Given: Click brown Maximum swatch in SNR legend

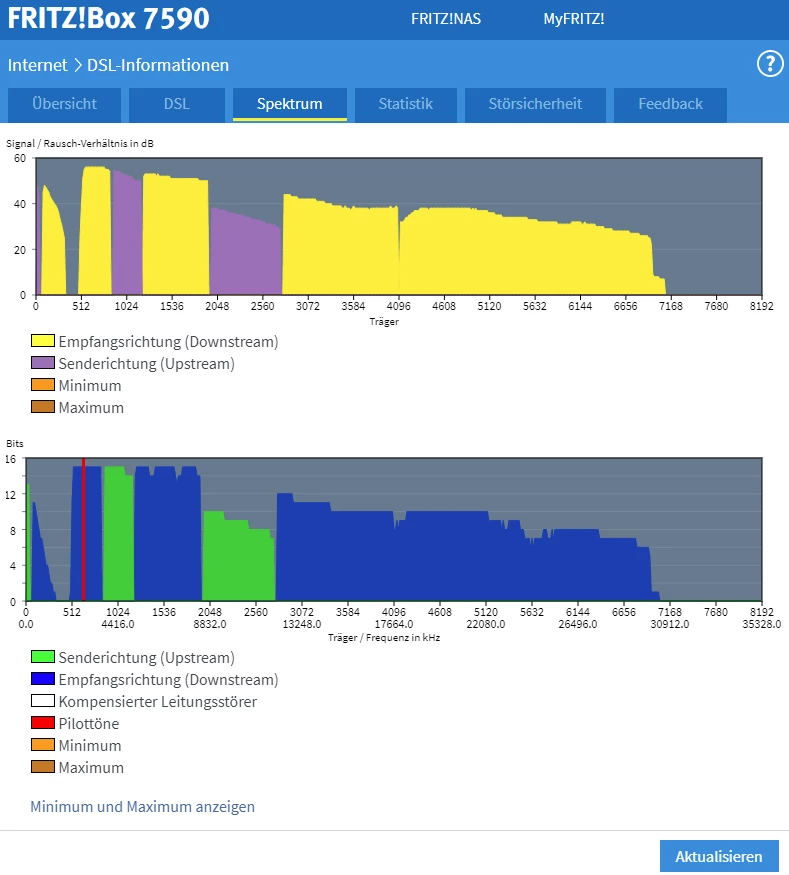Looking at the screenshot, I should click(x=43, y=406).
